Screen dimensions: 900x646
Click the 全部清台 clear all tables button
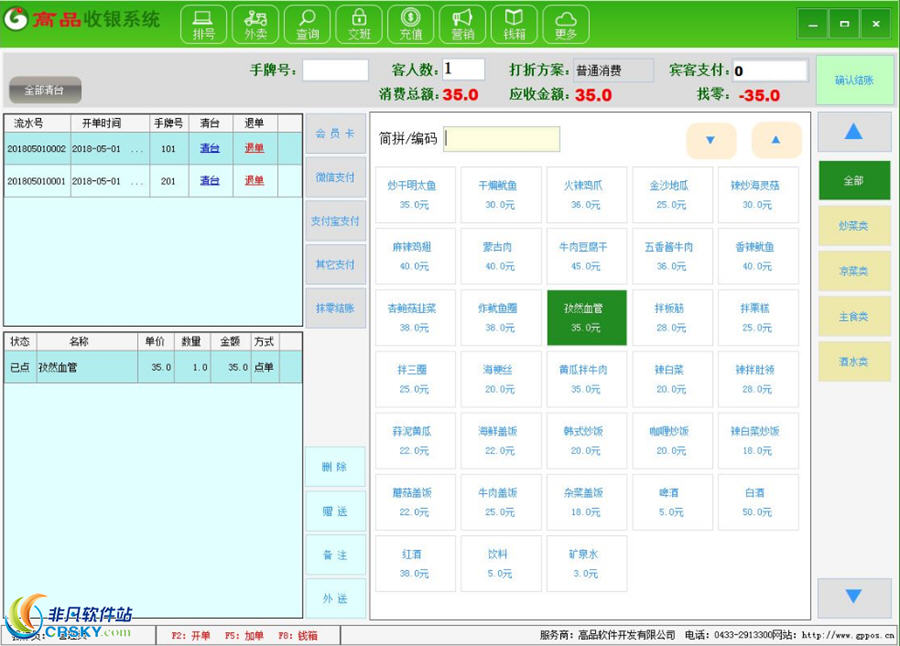[x=45, y=90]
